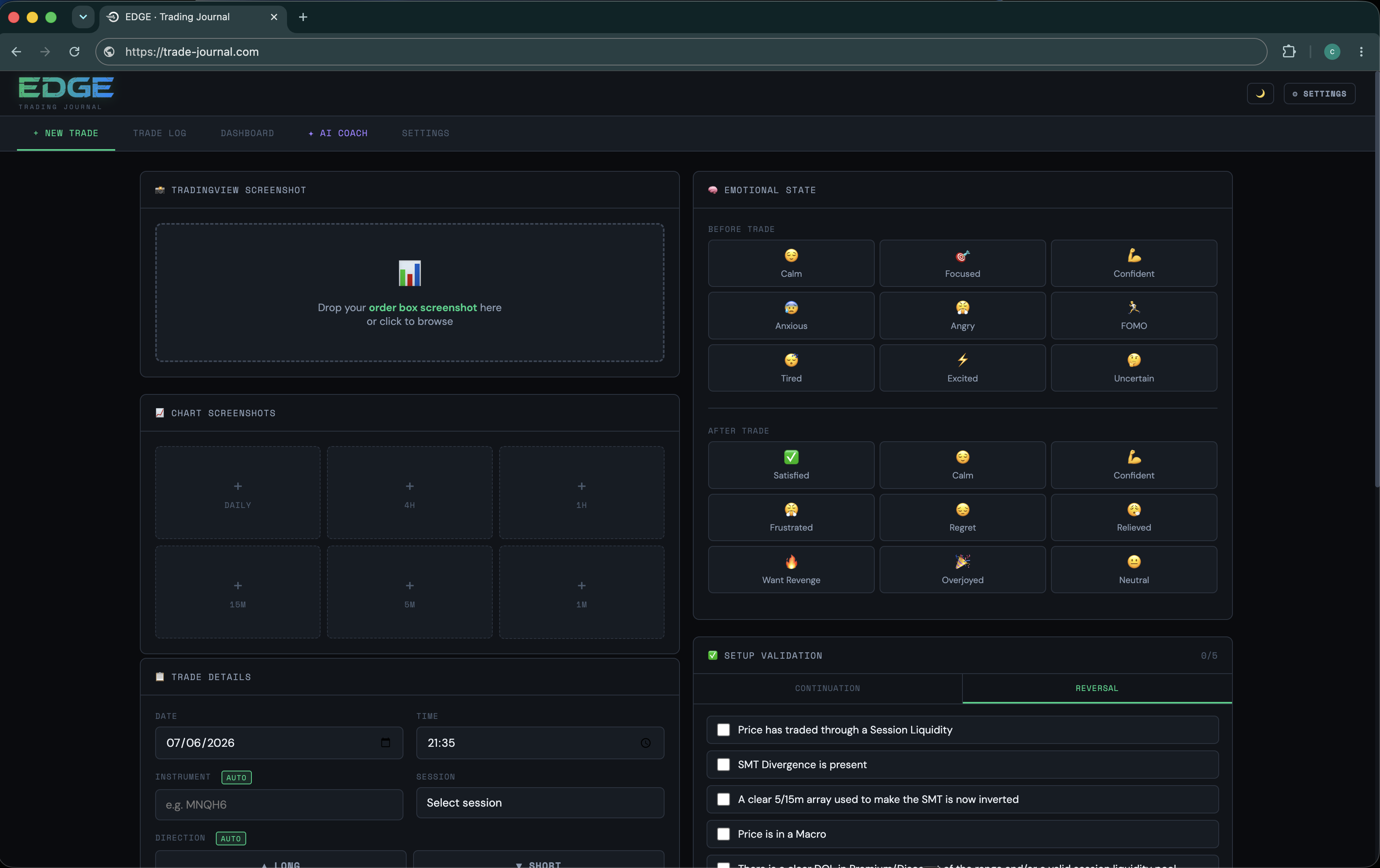The image size is (1380, 868).
Task: Pick Confident in the Before Trade section
Action: [1133, 263]
